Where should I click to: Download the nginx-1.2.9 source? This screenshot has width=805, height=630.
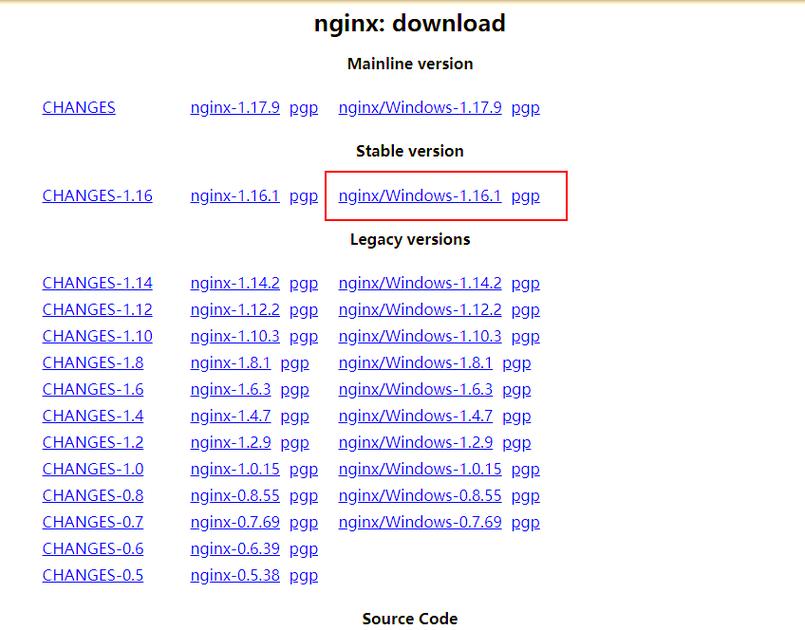pos(231,443)
